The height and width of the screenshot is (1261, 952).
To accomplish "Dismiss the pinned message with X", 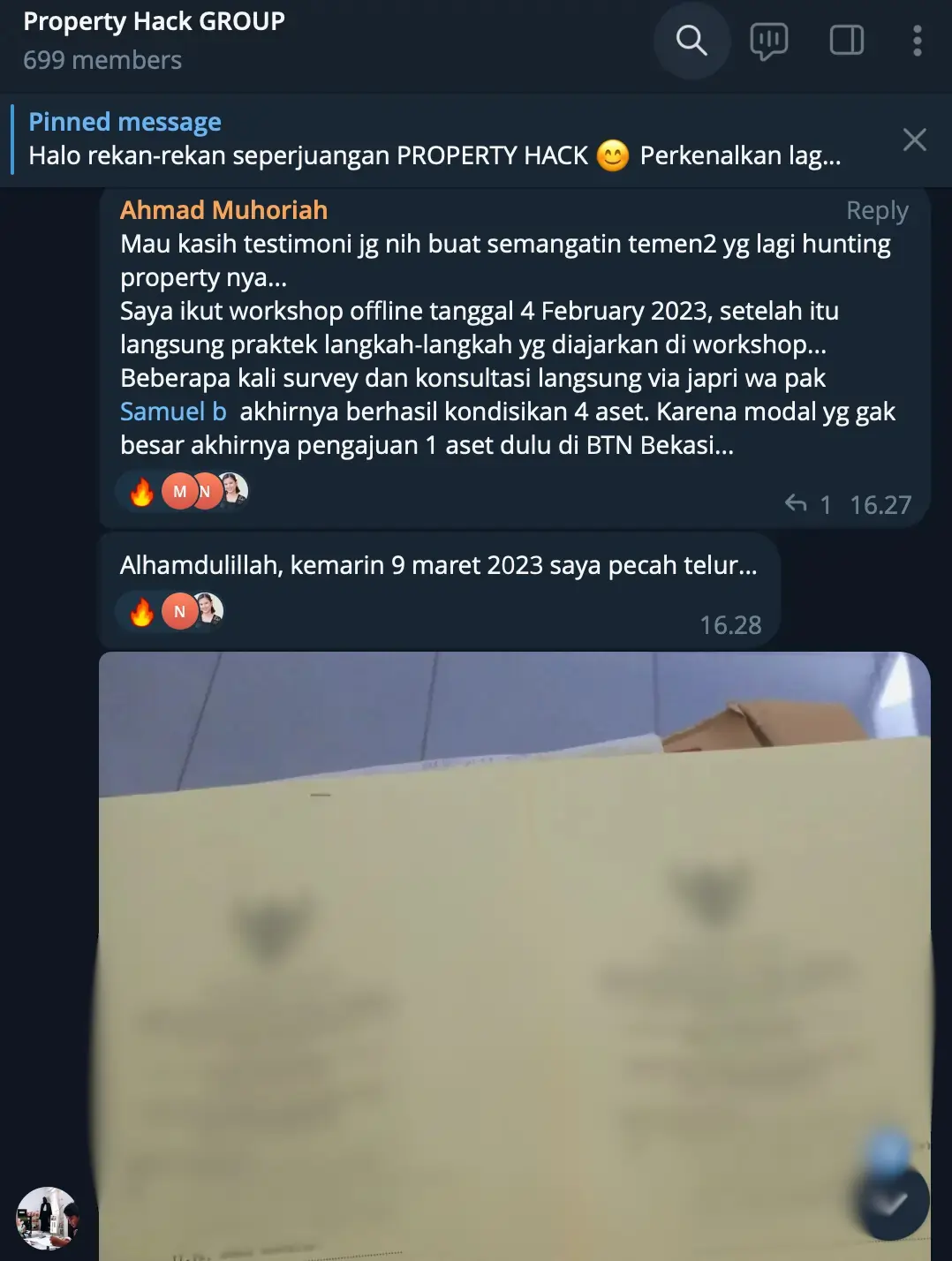I will (x=915, y=140).
